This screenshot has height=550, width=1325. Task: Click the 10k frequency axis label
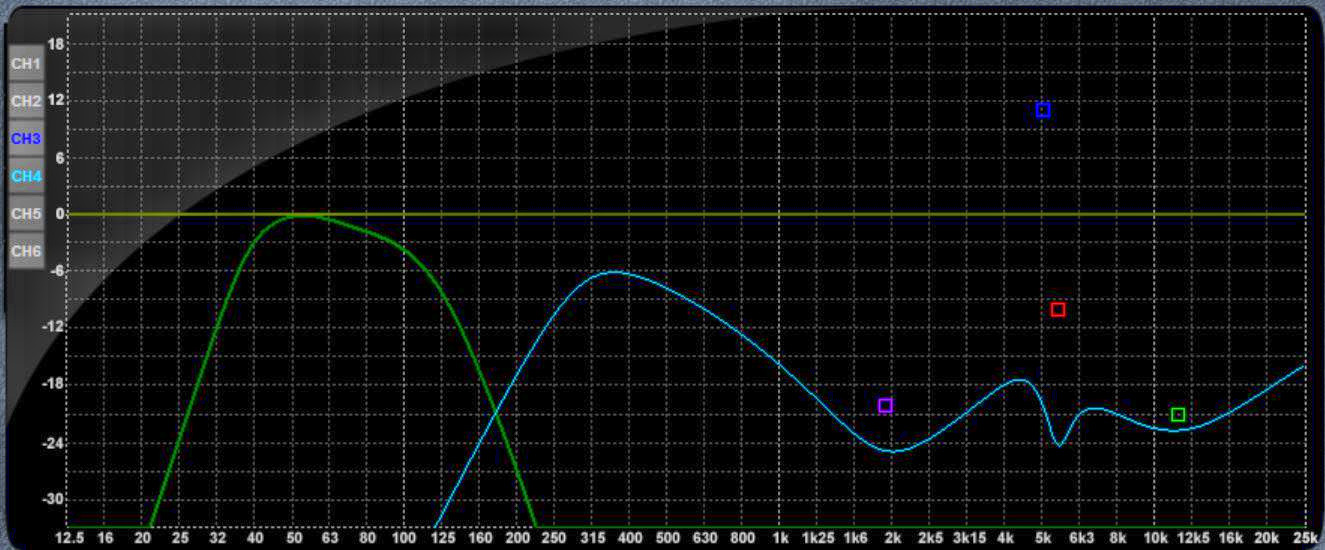point(1156,538)
